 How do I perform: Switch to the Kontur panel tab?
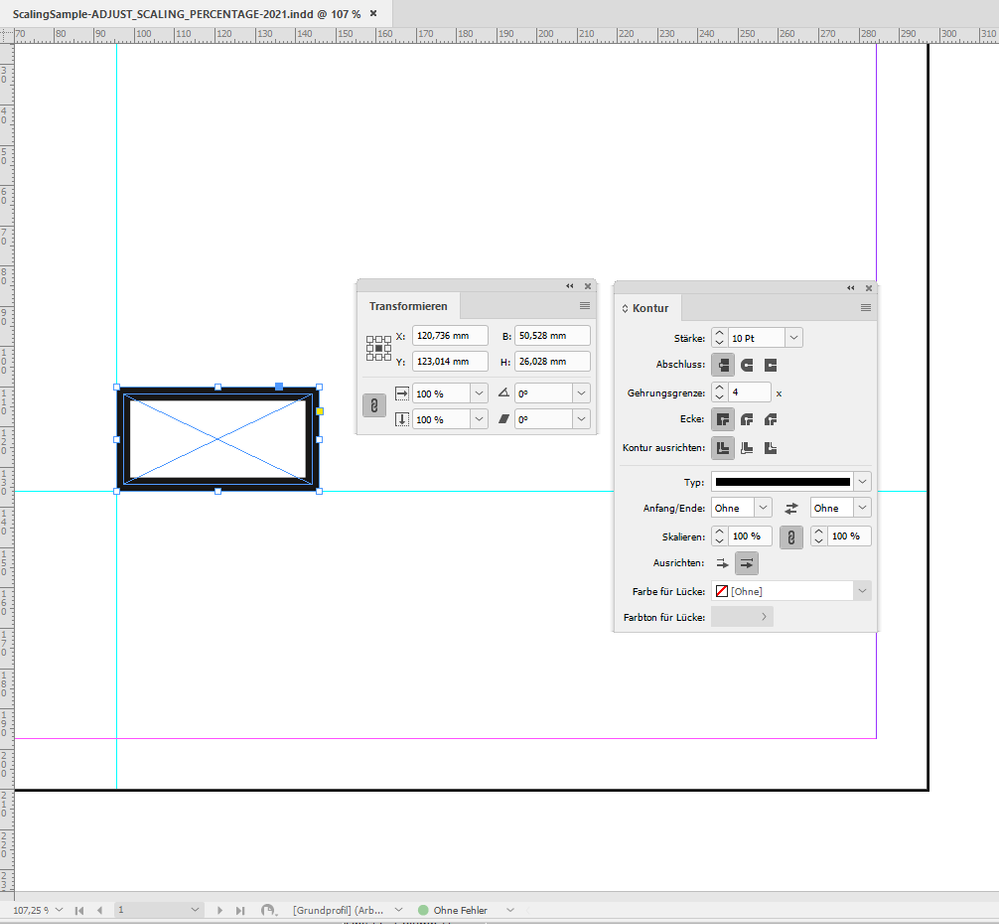tap(650, 308)
